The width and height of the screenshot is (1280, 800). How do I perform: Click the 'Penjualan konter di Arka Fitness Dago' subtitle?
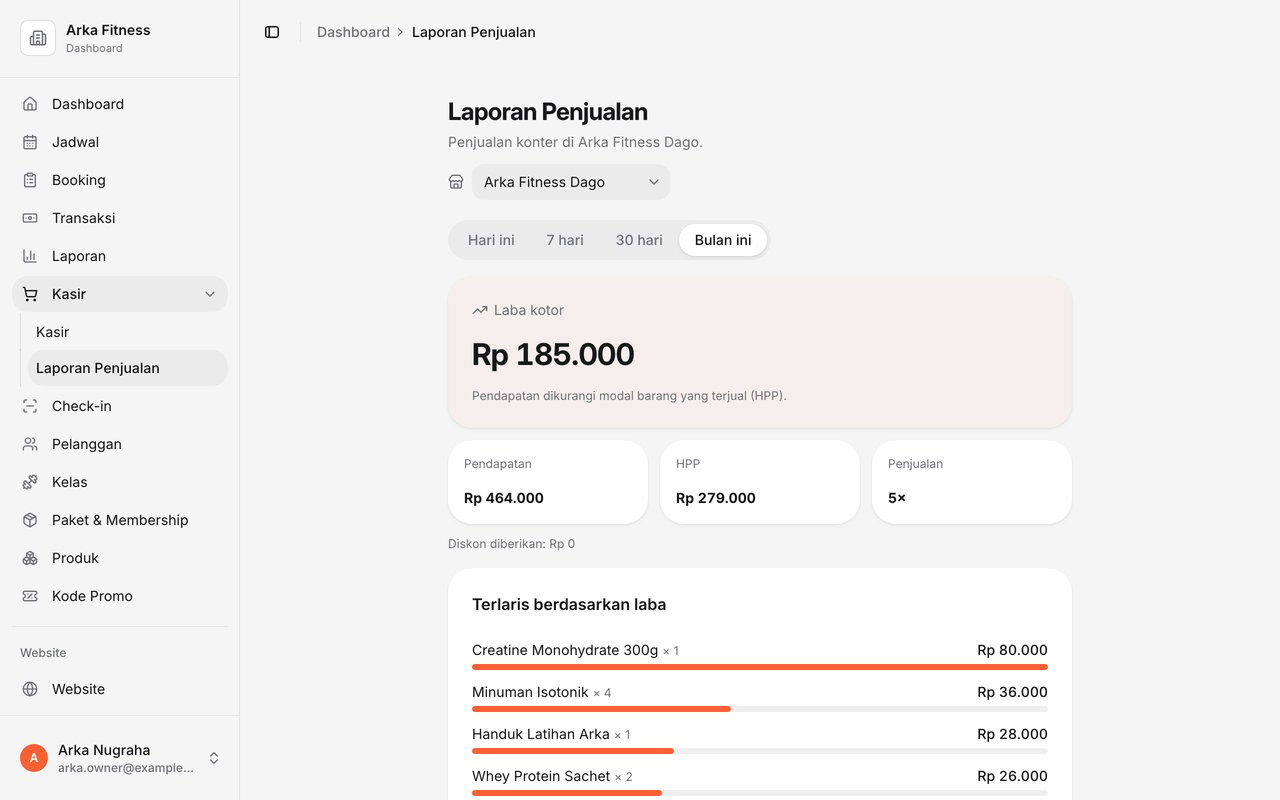click(575, 142)
